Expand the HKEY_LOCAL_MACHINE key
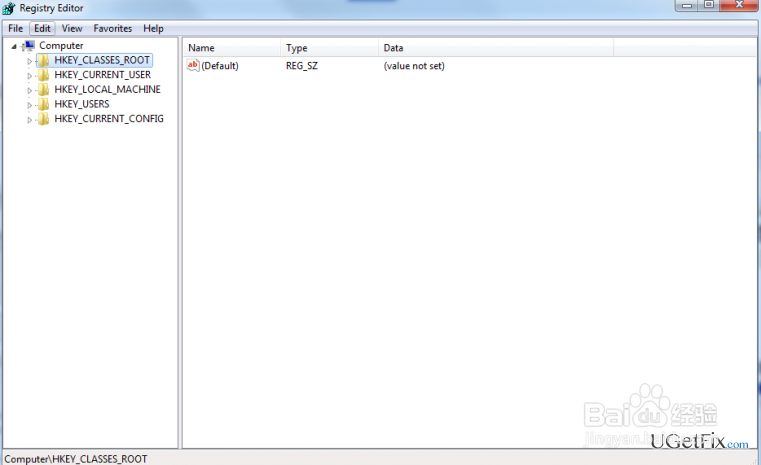761x465 pixels. 29,90
